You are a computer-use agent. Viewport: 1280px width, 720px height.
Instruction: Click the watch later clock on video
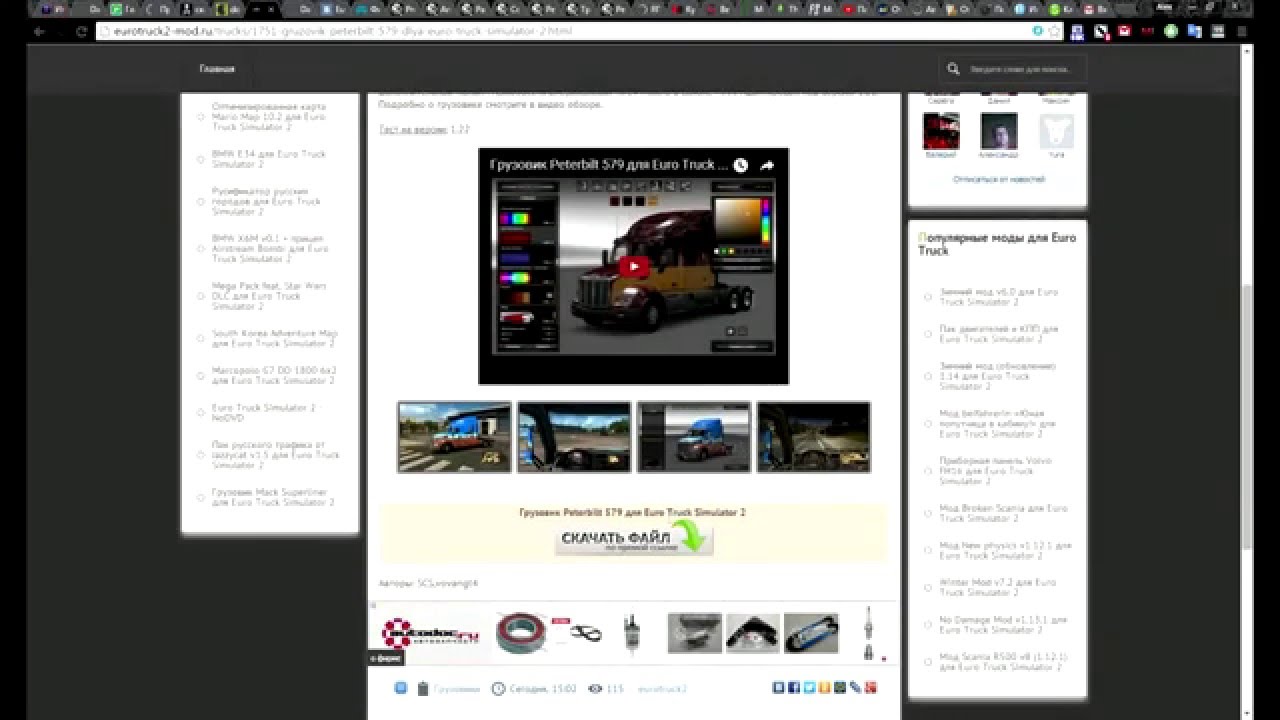(x=740, y=165)
